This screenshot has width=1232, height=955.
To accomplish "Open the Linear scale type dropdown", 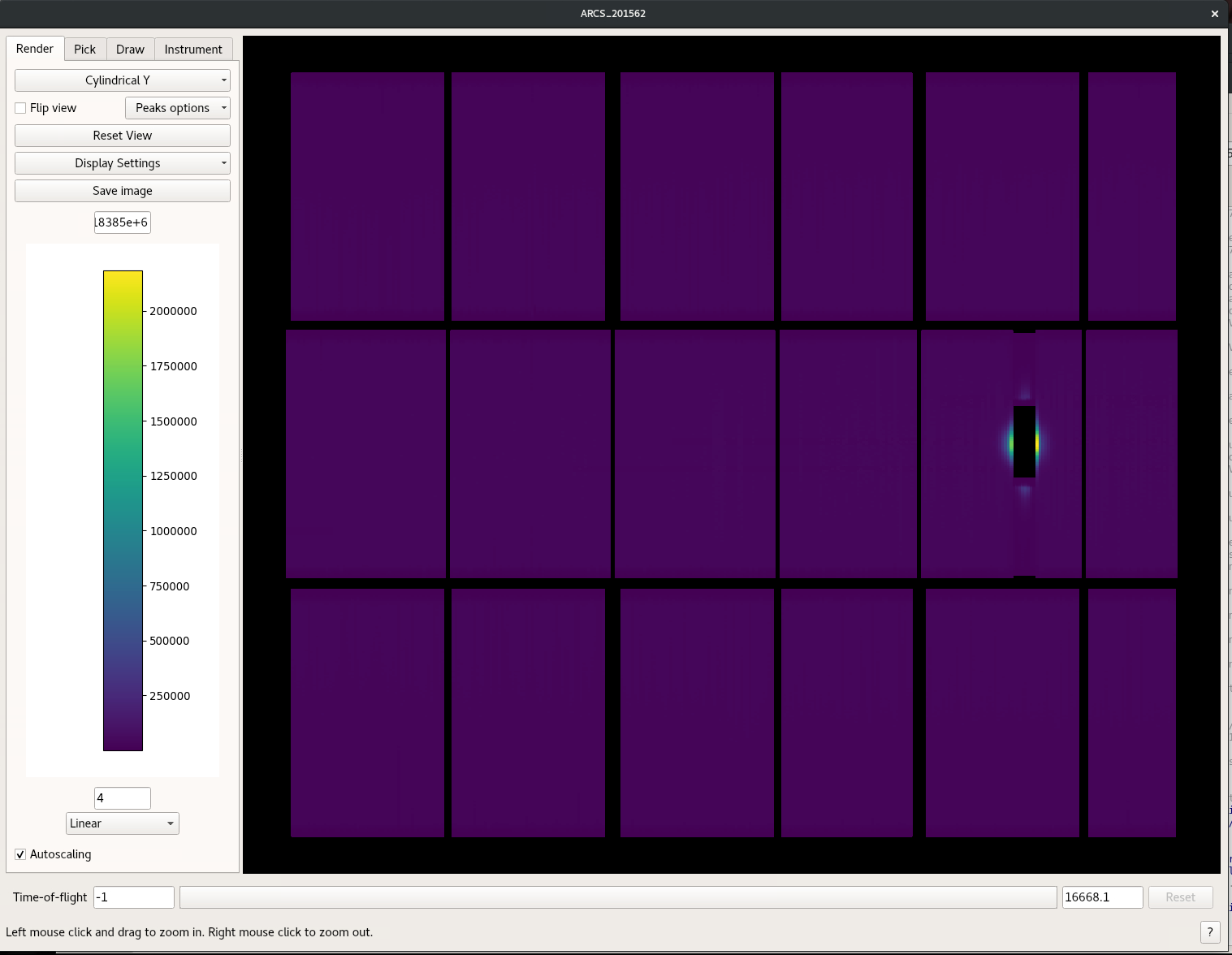I will click(123, 823).
